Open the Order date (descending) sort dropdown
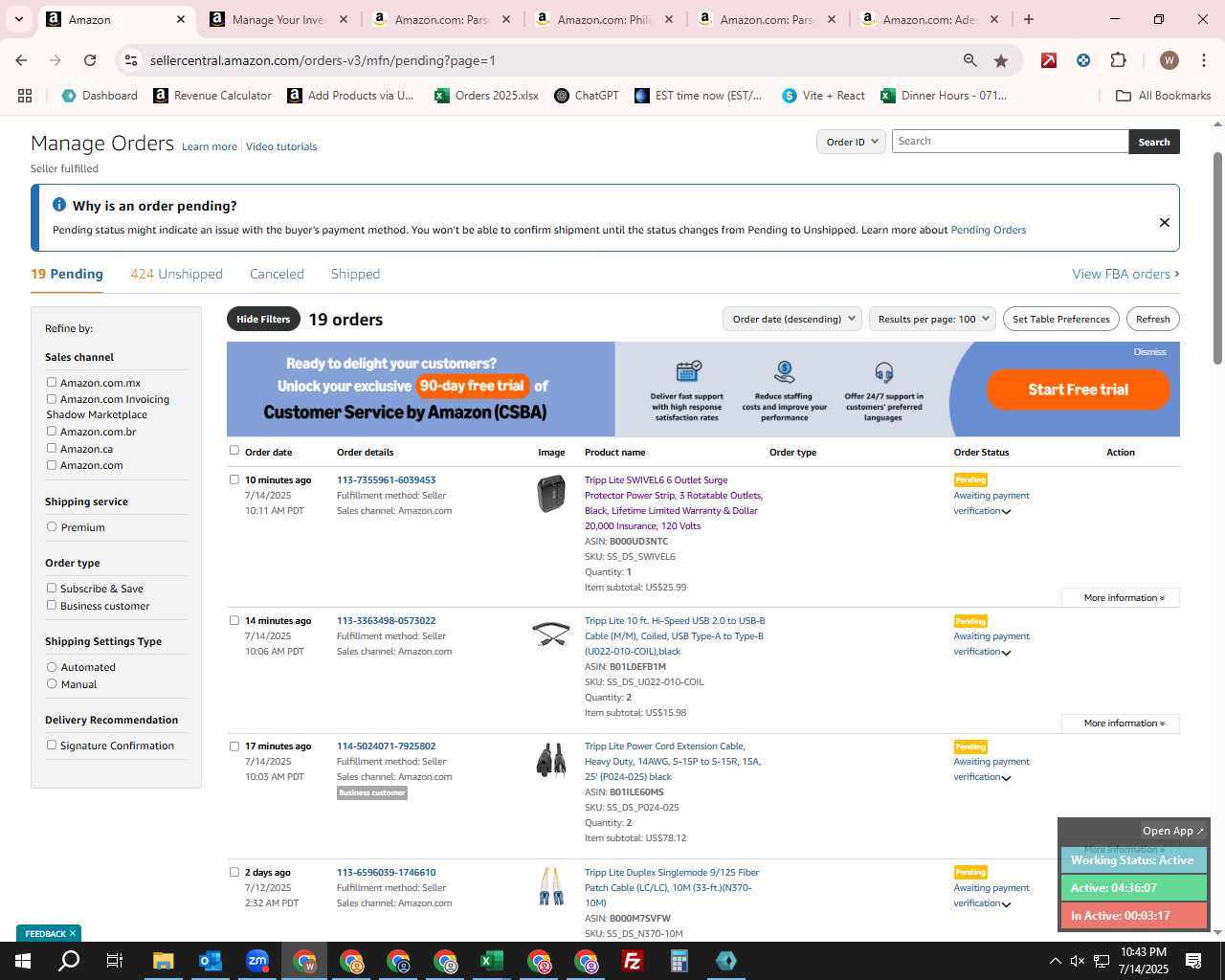The width and height of the screenshot is (1225, 980). point(792,319)
